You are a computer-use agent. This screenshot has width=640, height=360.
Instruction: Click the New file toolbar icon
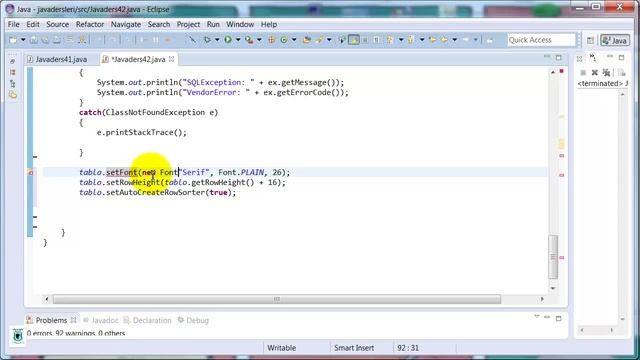tap(13, 40)
